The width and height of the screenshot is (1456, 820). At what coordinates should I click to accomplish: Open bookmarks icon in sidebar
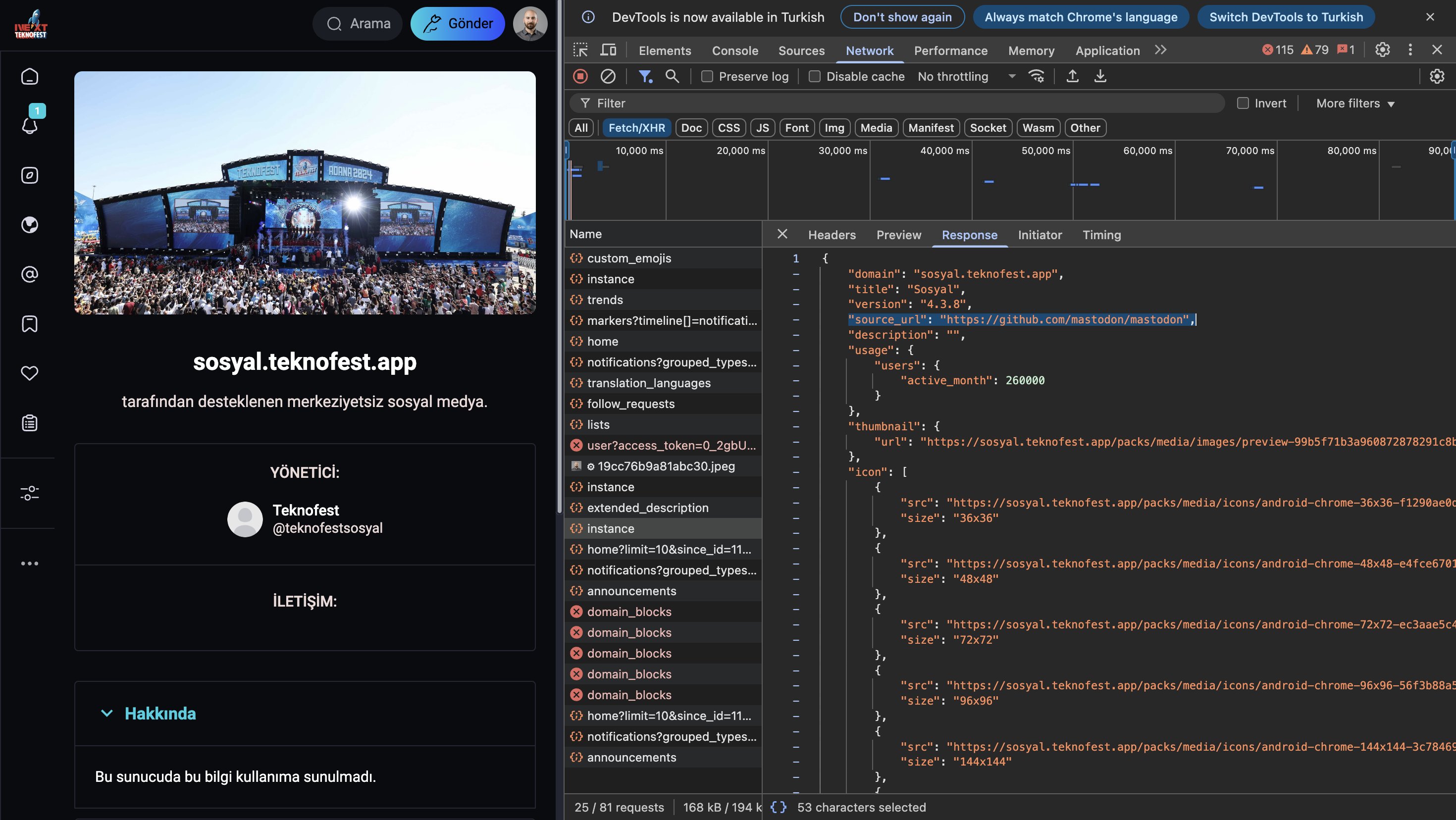coord(29,324)
